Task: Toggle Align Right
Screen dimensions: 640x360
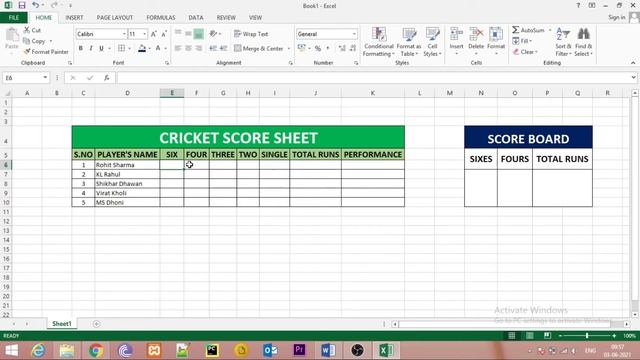Action: [x=198, y=48]
